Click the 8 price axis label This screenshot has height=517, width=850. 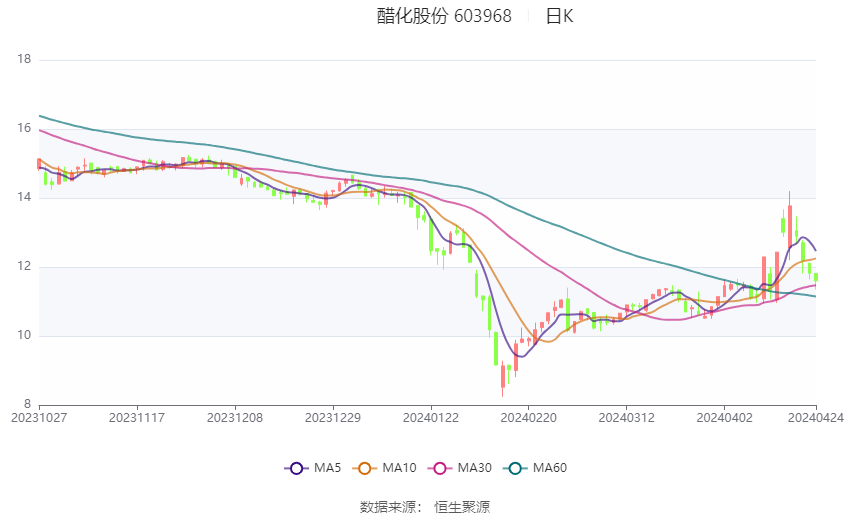click(x=27, y=404)
